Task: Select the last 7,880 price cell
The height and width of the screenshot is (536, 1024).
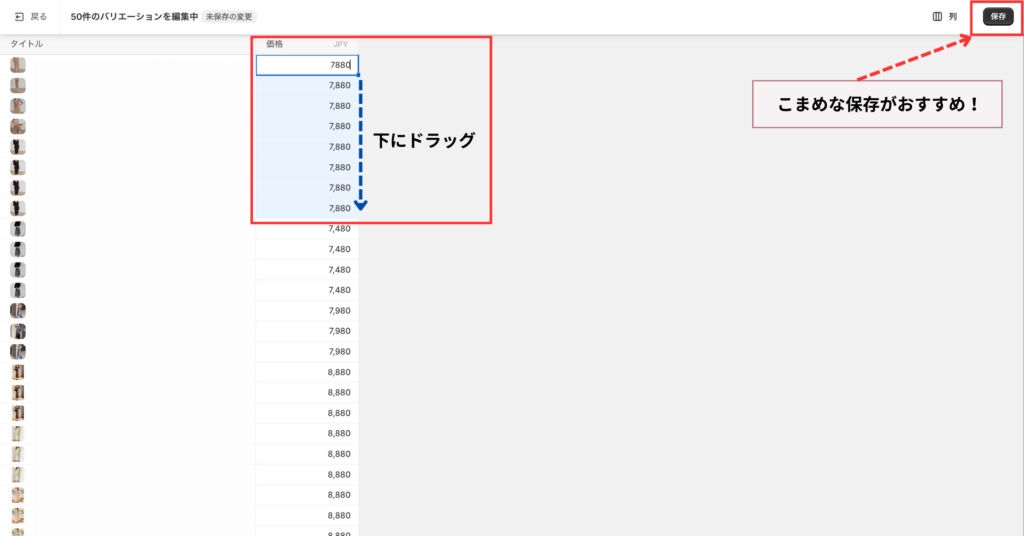Action: tap(307, 208)
